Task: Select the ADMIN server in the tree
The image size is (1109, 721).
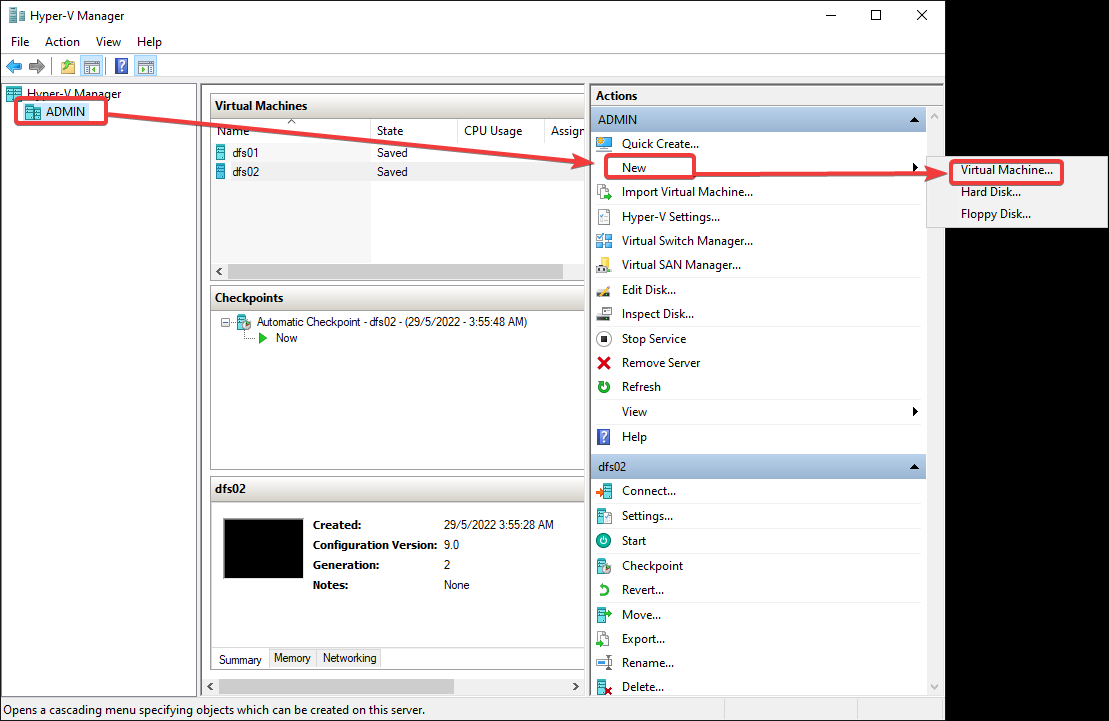Action: pos(65,112)
